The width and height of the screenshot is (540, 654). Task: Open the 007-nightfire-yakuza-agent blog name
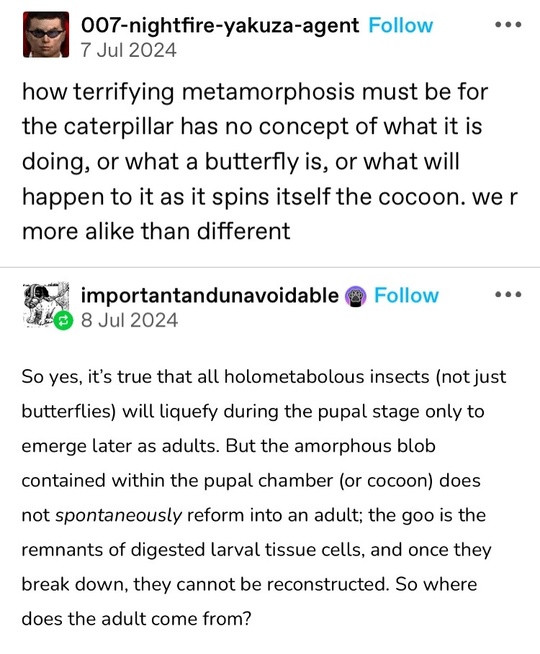click(x=220, y=25)
